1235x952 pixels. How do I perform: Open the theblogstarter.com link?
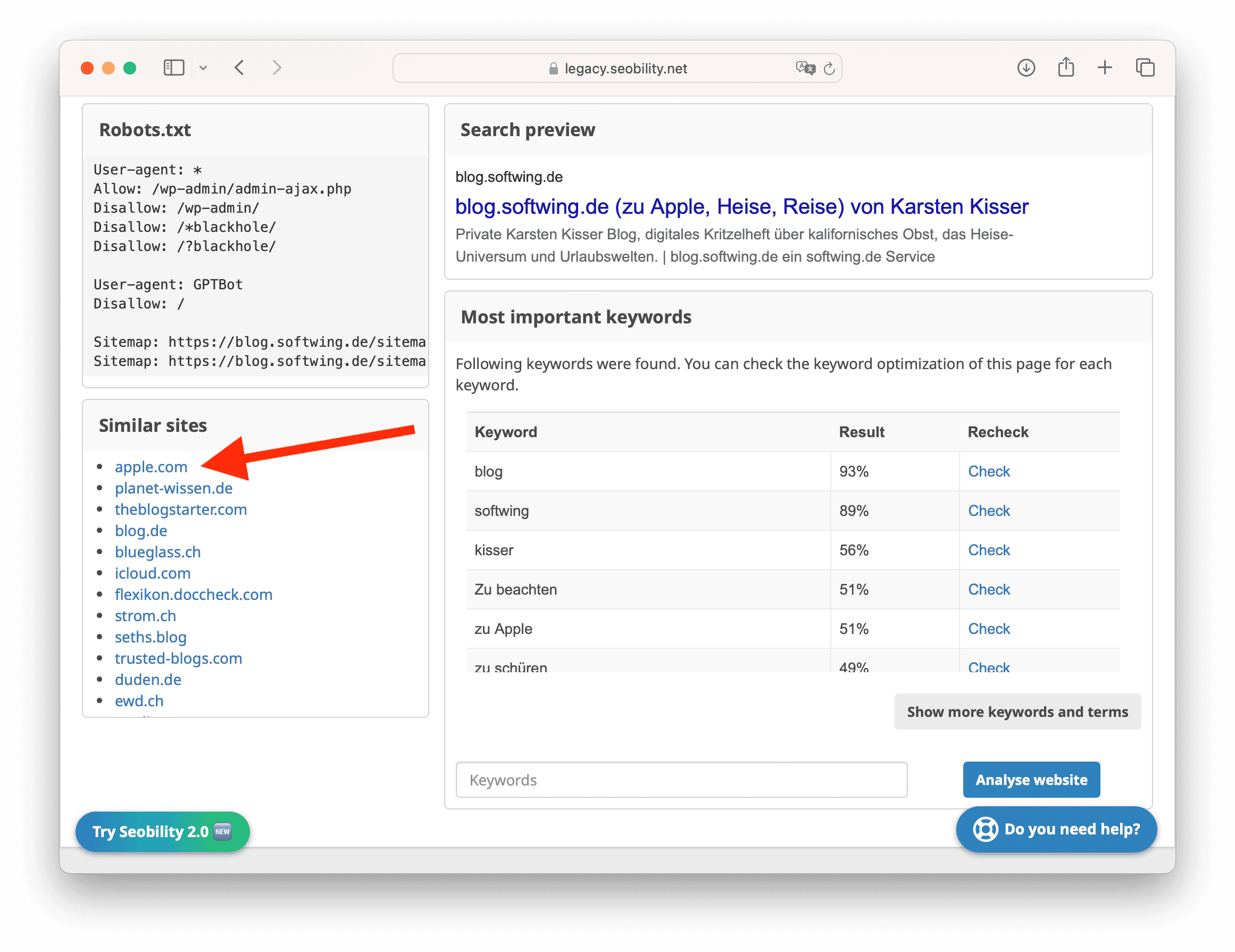180,510
